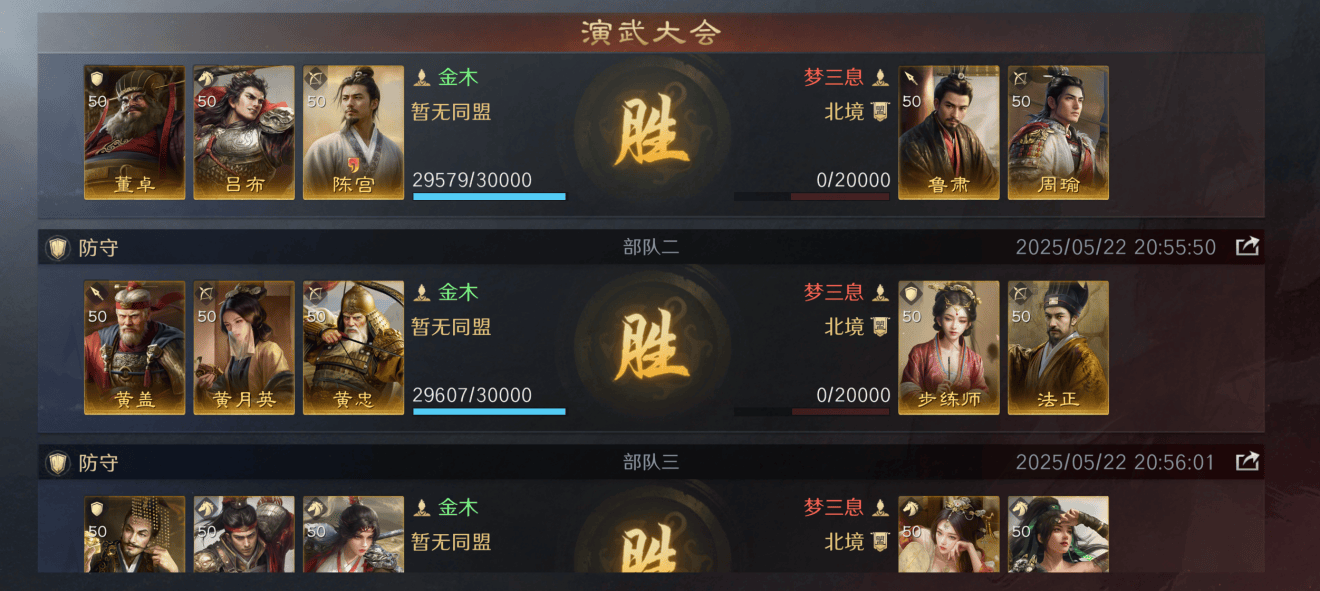Select the 步练师 hero portrait
Screen dimensions: 1320x591
(949, 347)
